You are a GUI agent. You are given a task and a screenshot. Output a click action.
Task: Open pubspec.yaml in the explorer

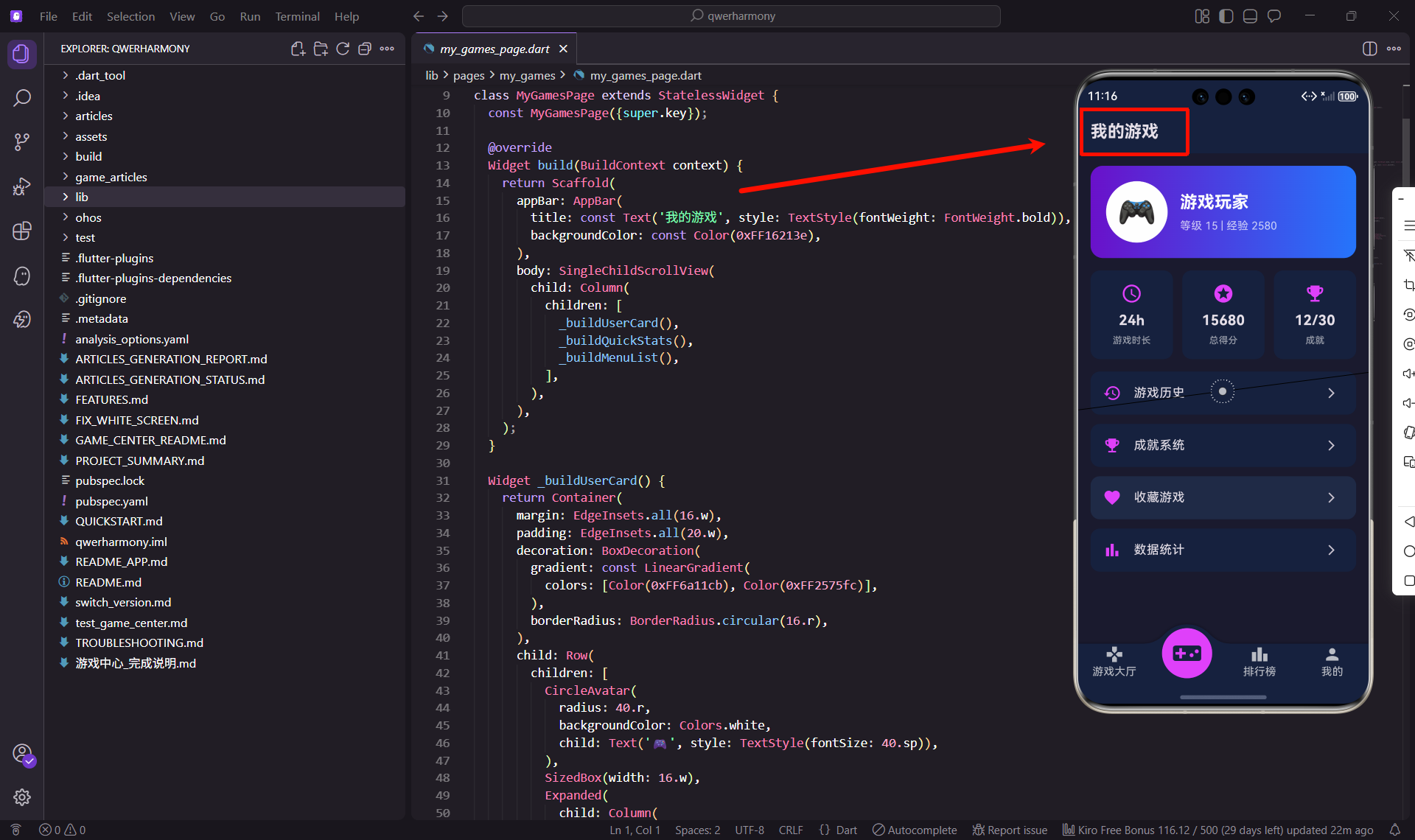tap(111, 501)
